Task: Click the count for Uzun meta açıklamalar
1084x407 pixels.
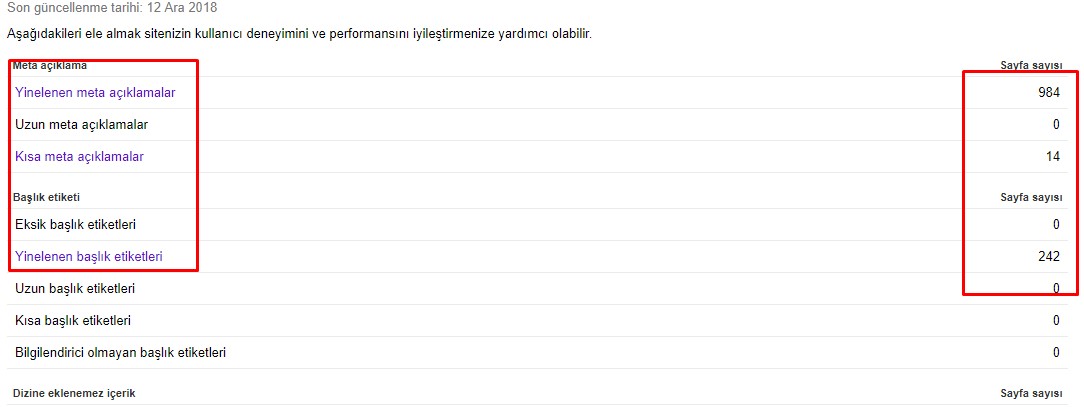Action: coord(1056,125)
